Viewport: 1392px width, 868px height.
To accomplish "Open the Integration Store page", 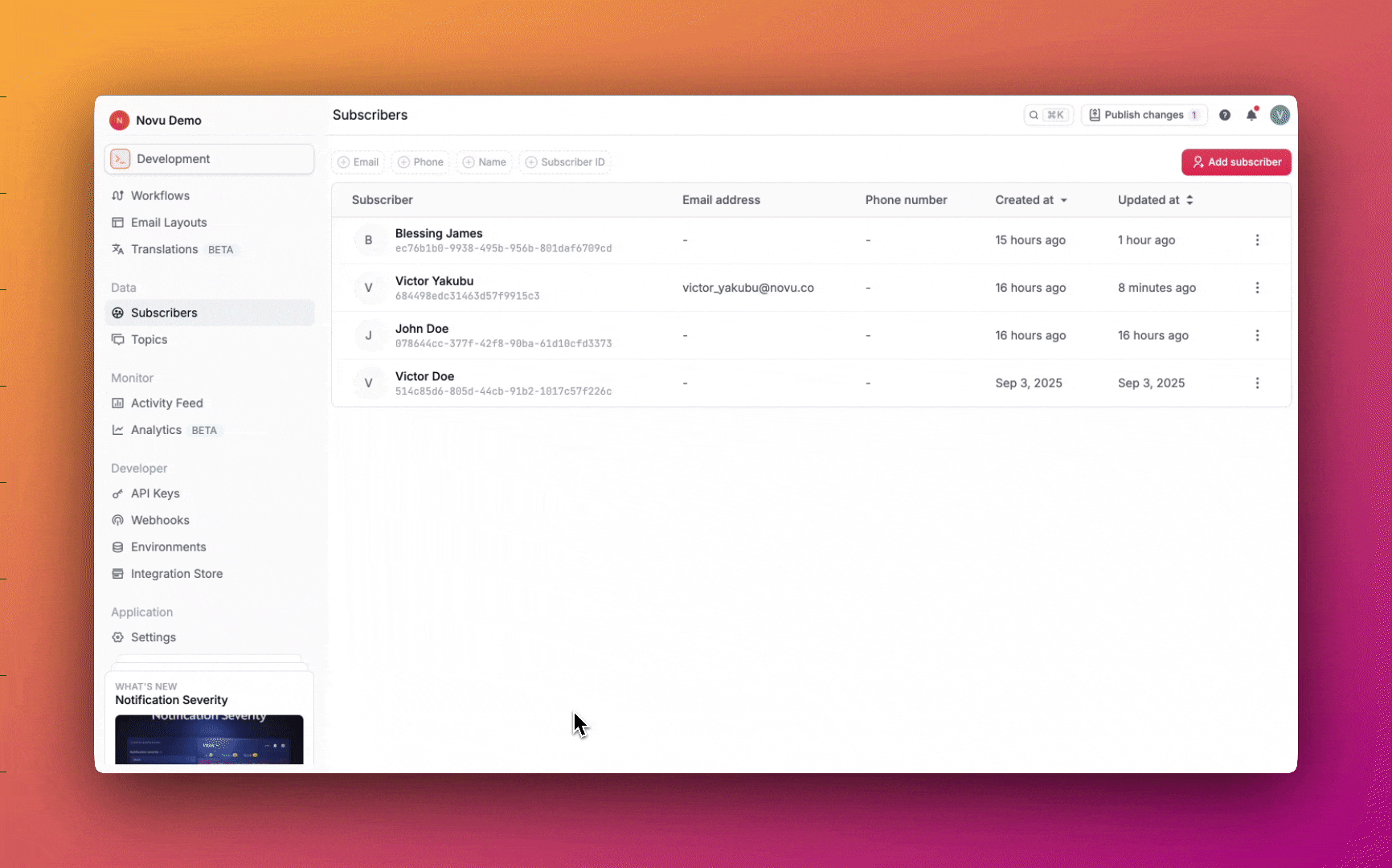I will [177, 574].
